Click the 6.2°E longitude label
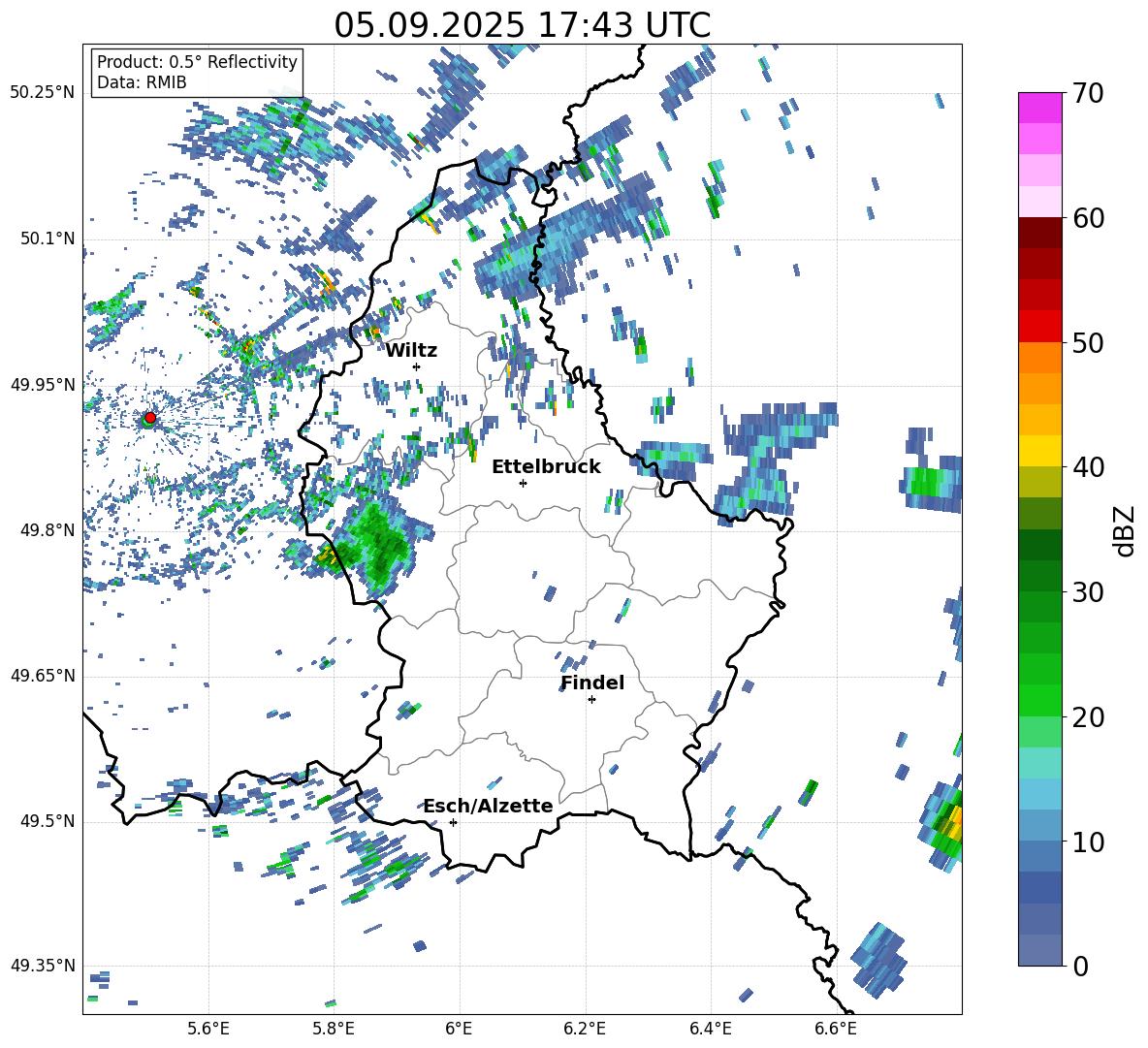The height and width of the screenshot is (1048, 1148). point(585,1029)
